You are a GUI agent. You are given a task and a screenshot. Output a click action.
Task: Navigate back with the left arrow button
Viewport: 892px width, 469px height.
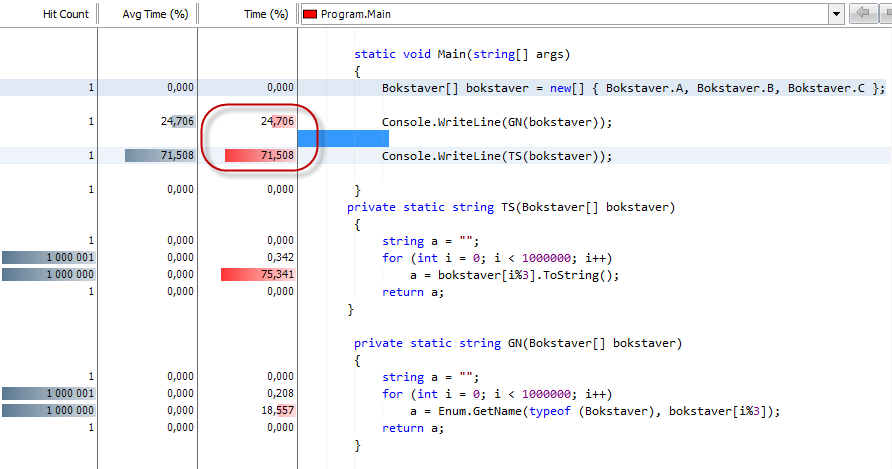tap(863, 13)
